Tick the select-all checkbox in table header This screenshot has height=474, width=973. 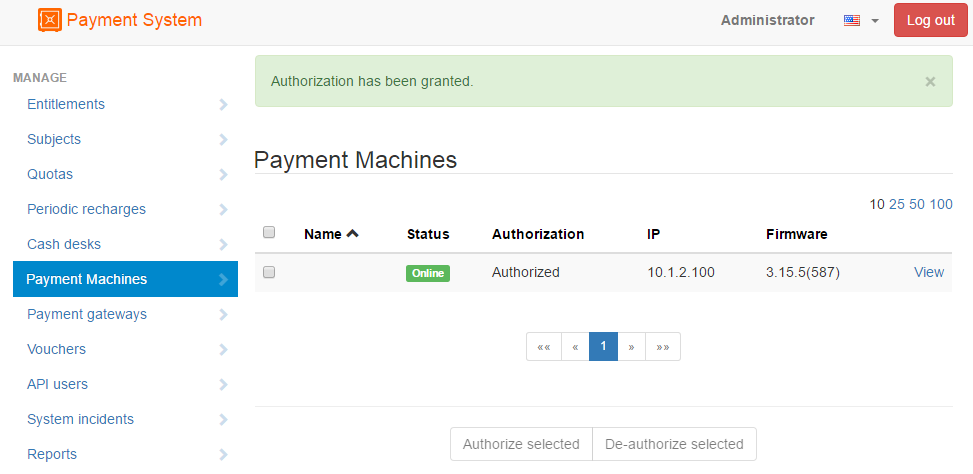[x=269, y=233]
